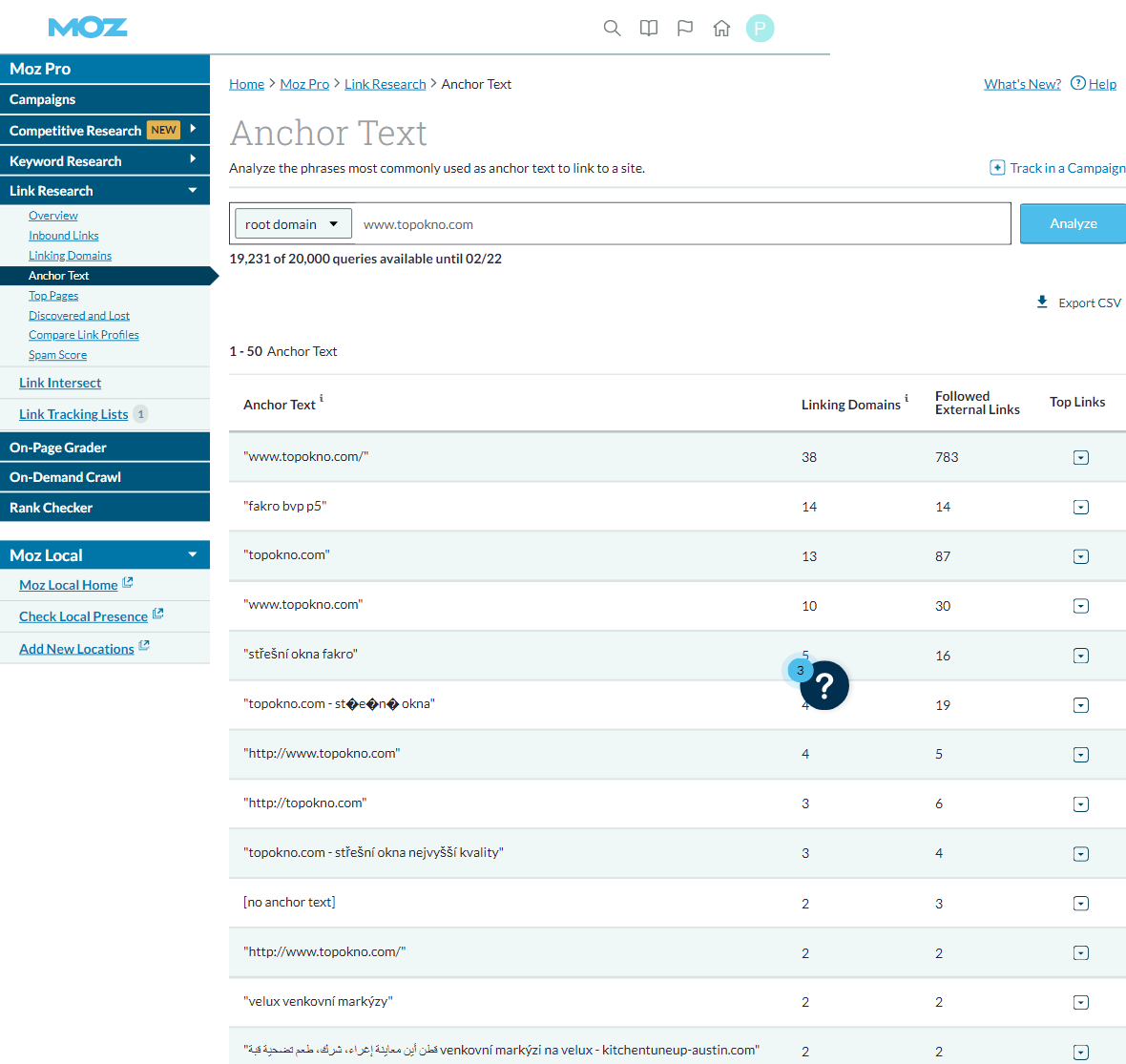Screen dimensions: 1126x1064
Task: Collapse the Link Research sidebar section
Action: [x=193, y=191]
